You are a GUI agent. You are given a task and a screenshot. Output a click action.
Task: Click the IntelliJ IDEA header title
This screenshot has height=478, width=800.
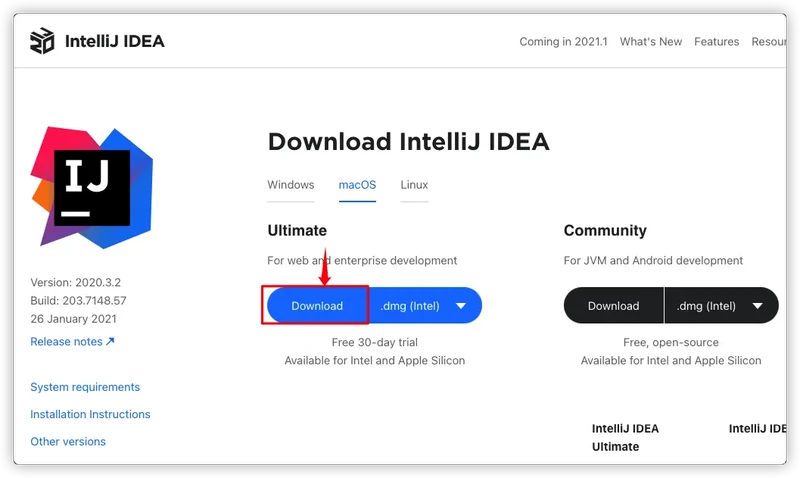(x=114, y=41)
